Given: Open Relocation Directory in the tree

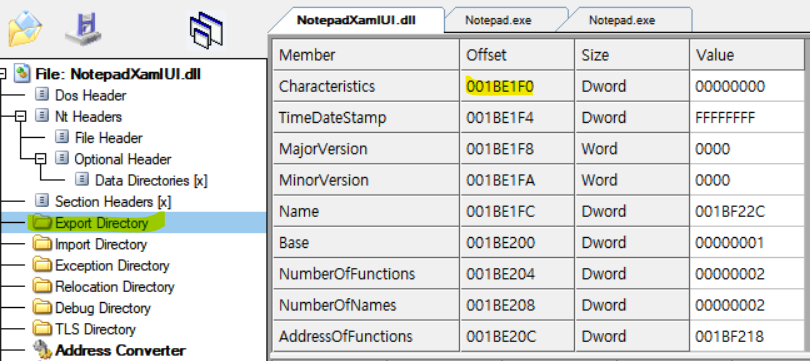Looking at the screenshot, I should pos(115,287).
